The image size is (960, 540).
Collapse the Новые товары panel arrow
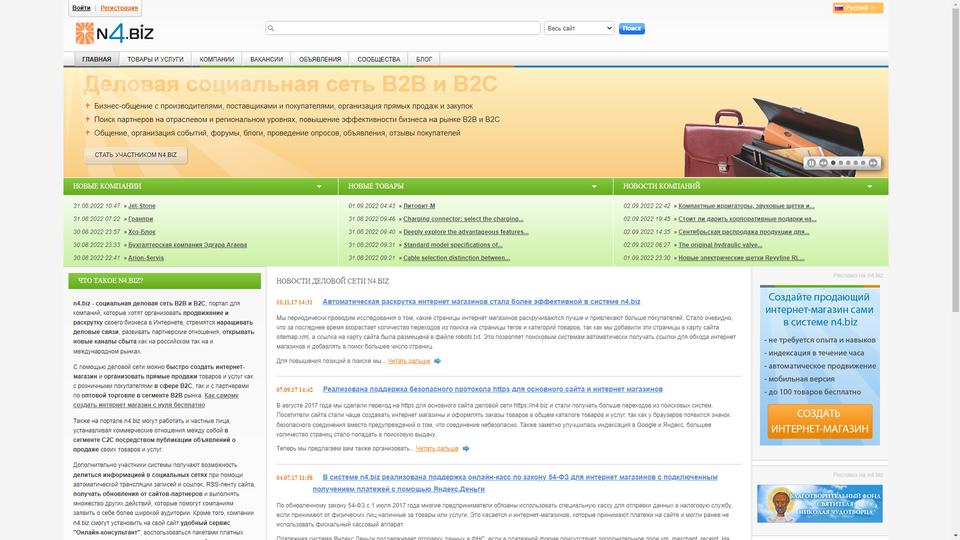click(594, 186)
